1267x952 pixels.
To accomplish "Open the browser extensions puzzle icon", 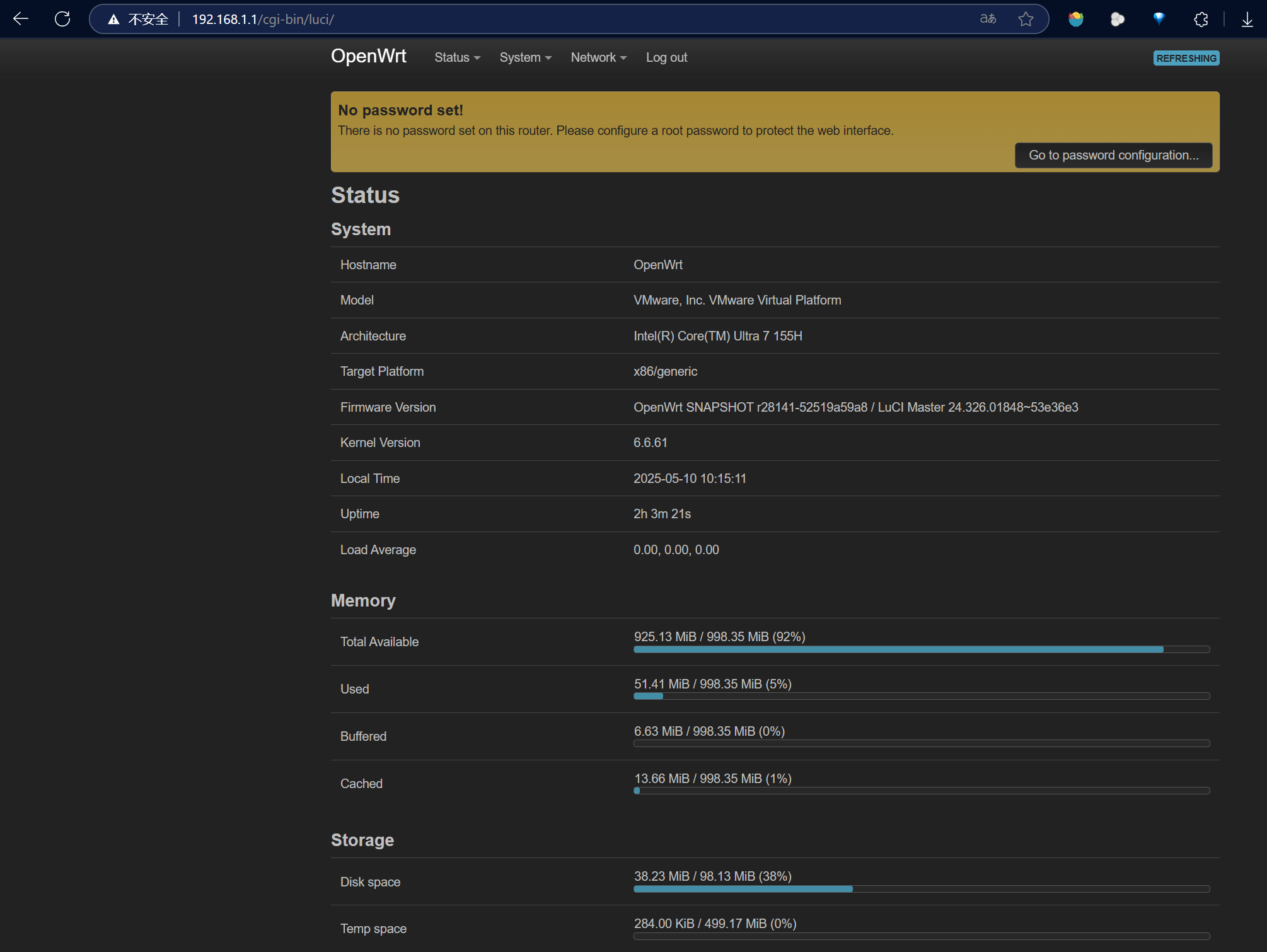I will (x=1201, y=19).
